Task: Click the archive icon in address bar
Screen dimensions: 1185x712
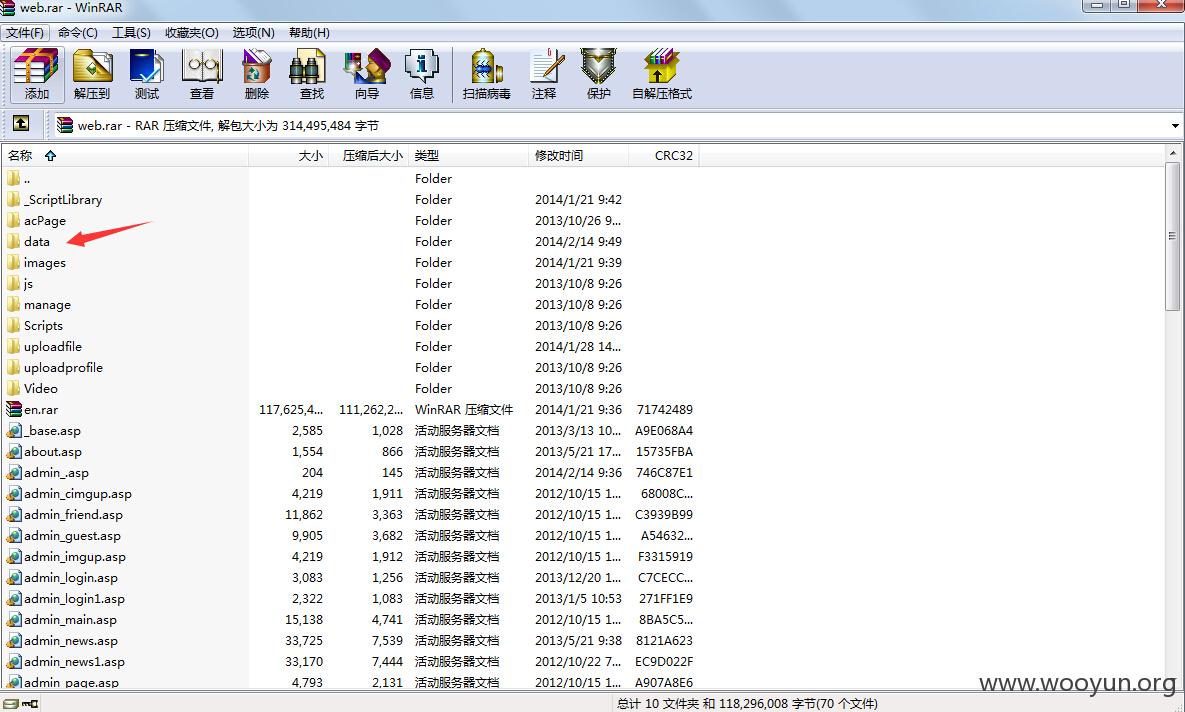Action: (x=65, y=125)
